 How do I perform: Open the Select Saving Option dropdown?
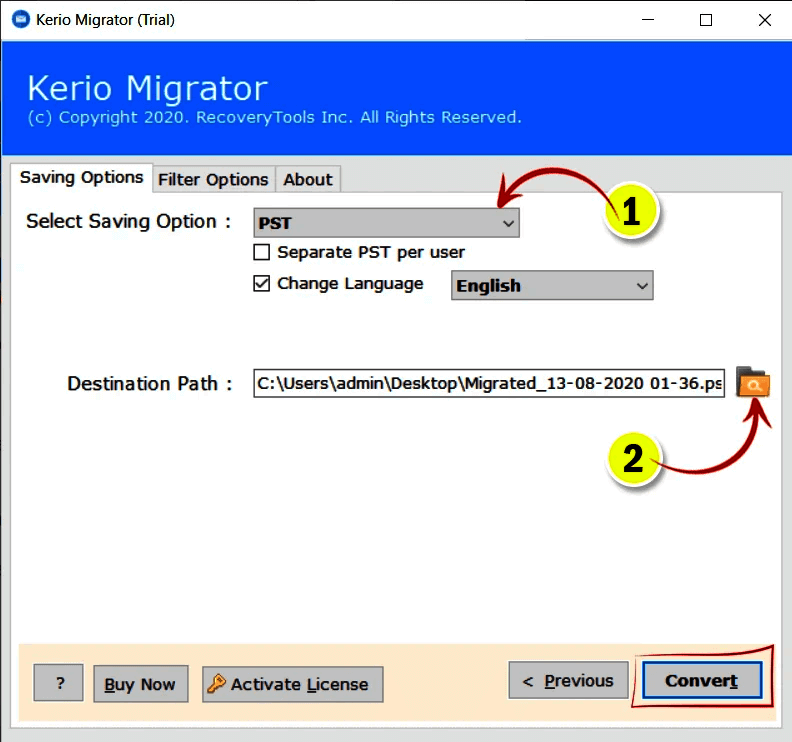point(386,223)
